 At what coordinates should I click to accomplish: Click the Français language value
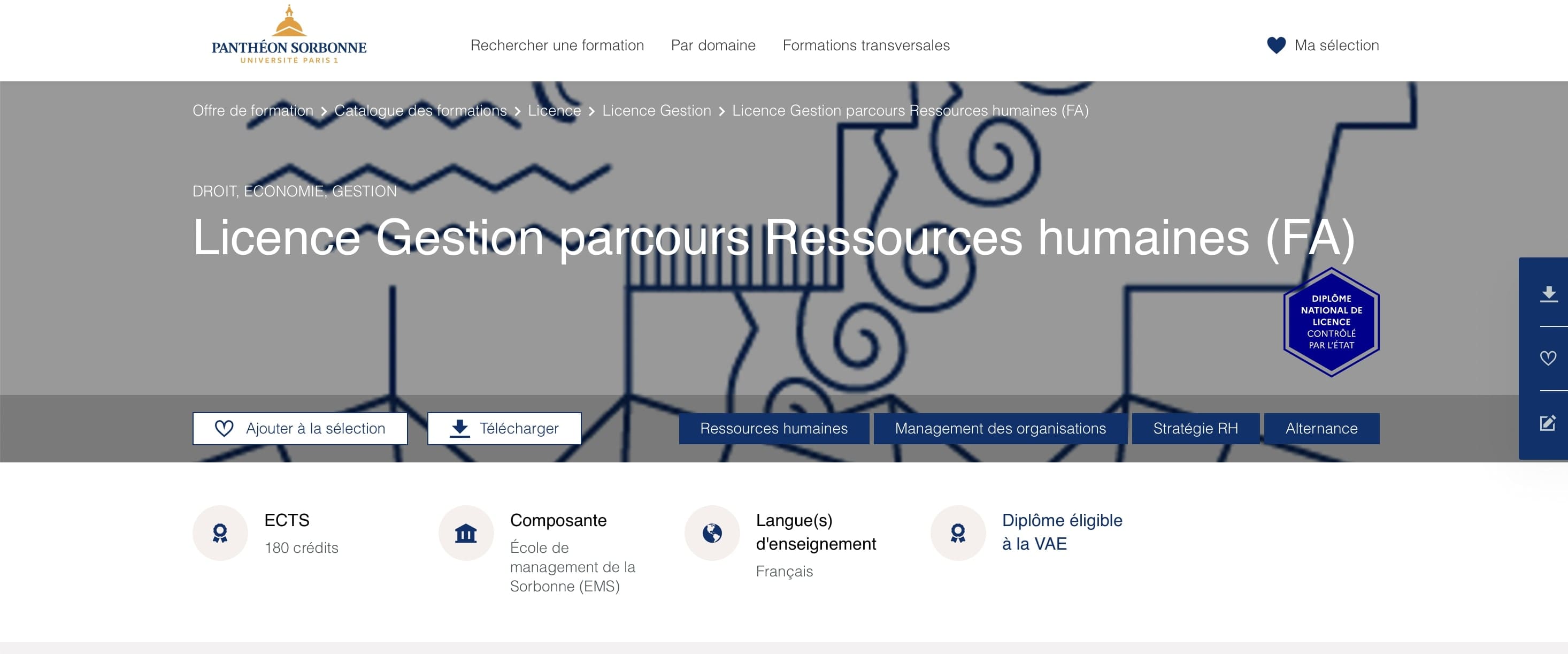click(784, 571)
